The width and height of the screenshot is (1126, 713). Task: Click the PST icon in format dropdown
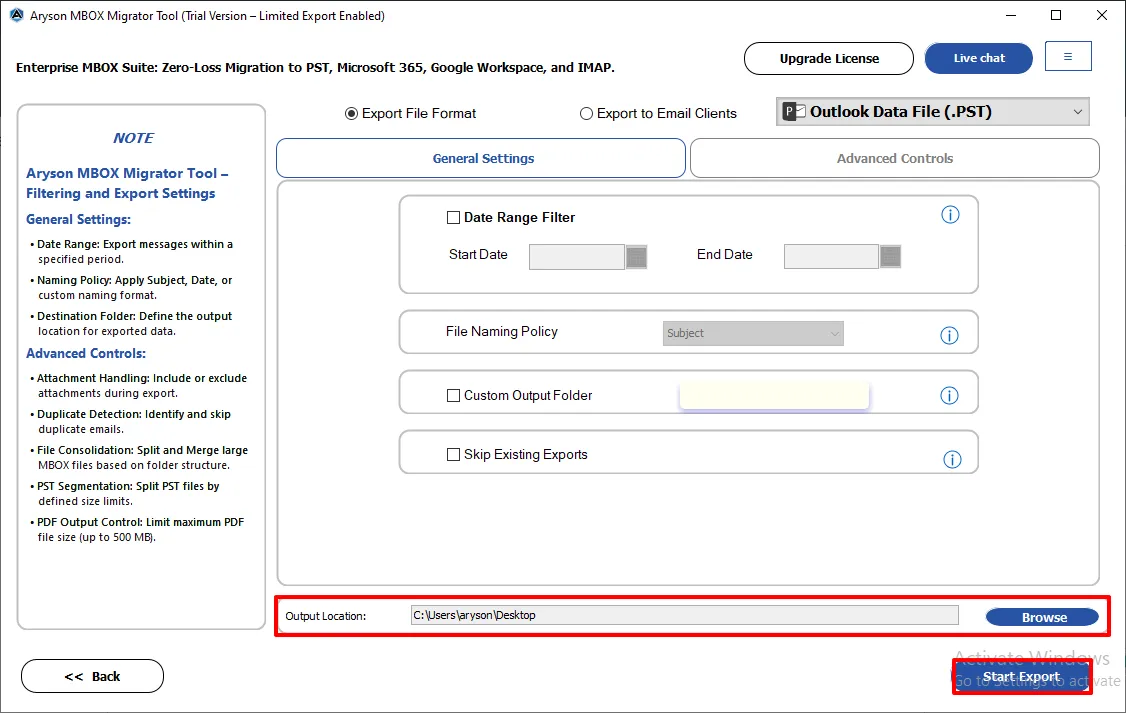tap(794, 111)
